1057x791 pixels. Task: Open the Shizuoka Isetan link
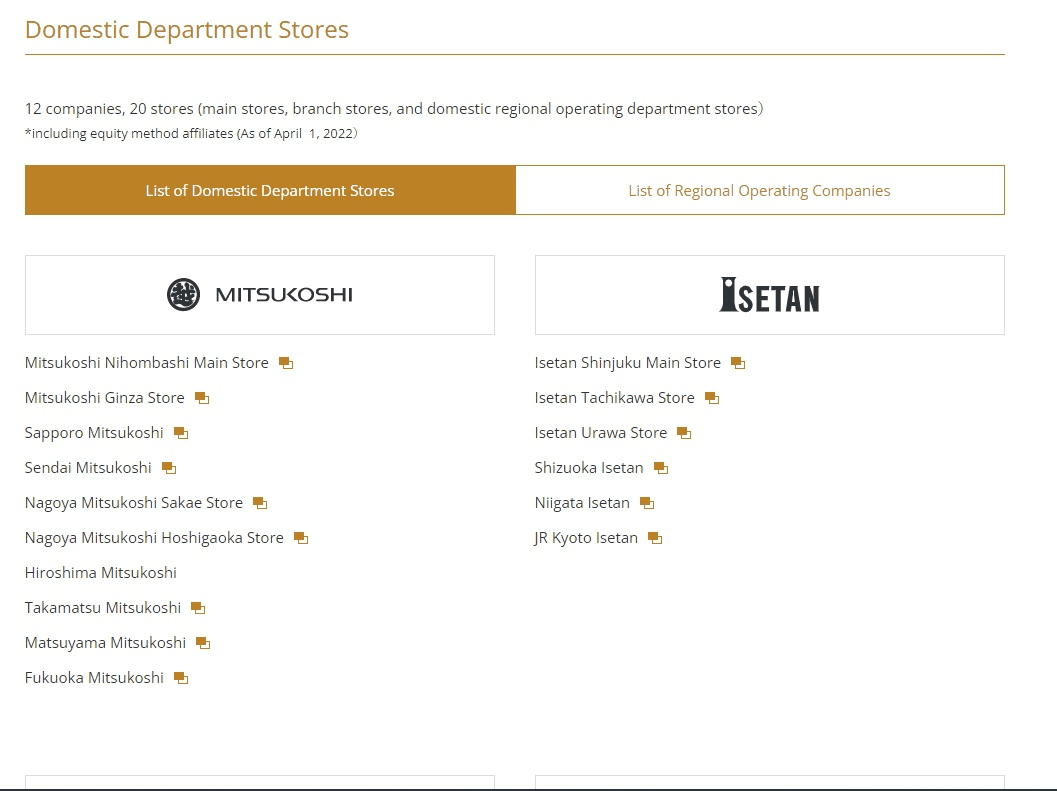coord(588,468)
